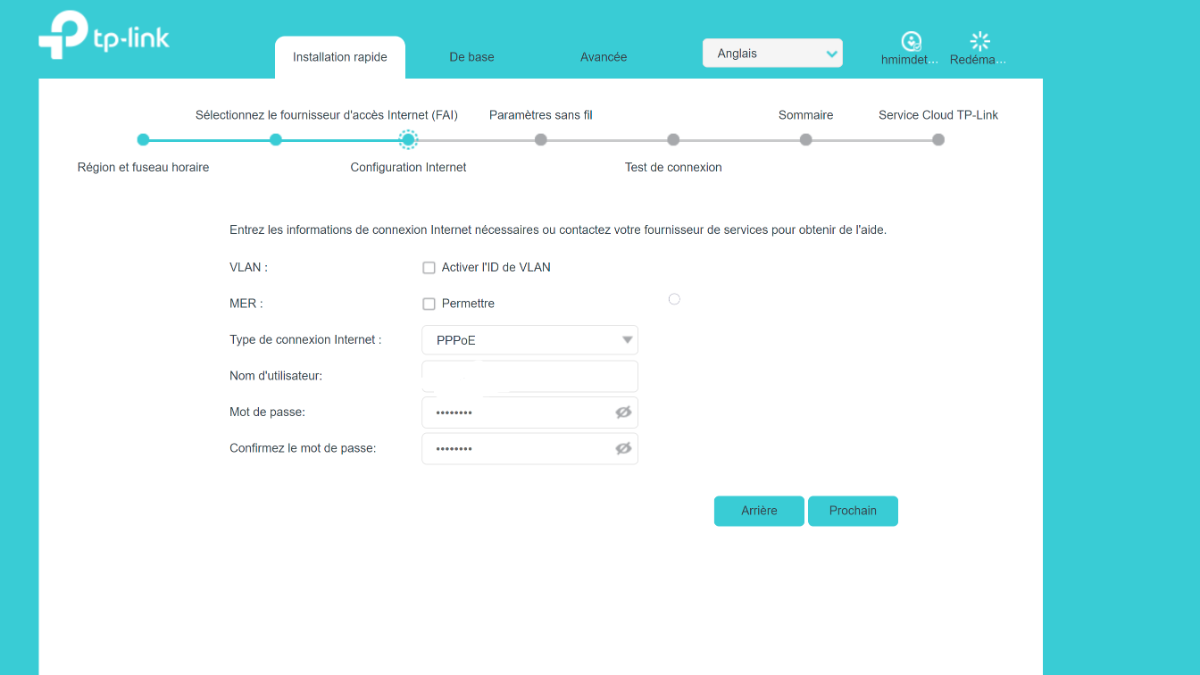Switch to the De base tab
The height and width of the screenshot is (675, 1200).
coord(471,57)
